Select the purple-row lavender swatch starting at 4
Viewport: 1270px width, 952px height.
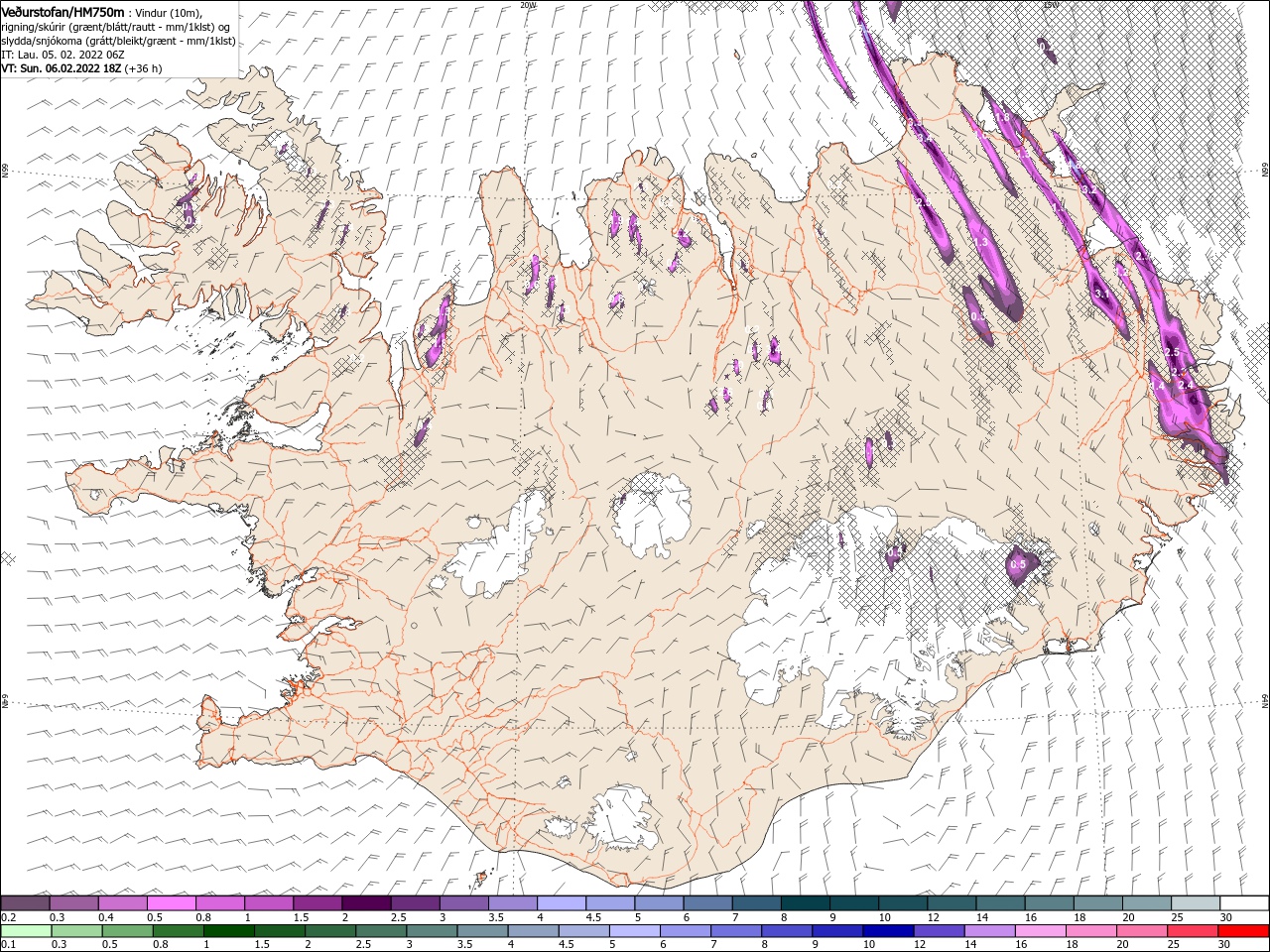pos(560,903)
